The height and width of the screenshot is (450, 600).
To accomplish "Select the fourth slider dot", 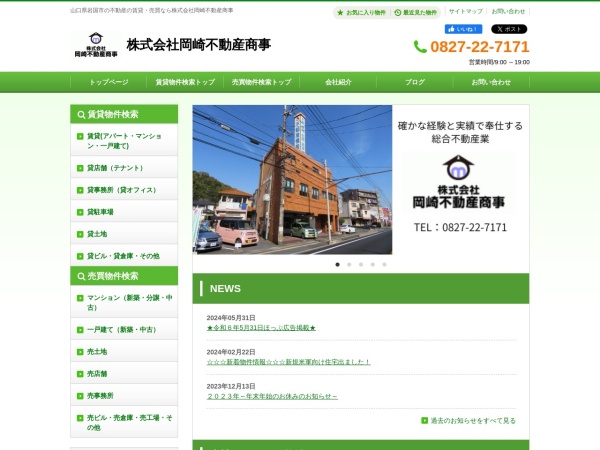I will [x=373, y=264].
